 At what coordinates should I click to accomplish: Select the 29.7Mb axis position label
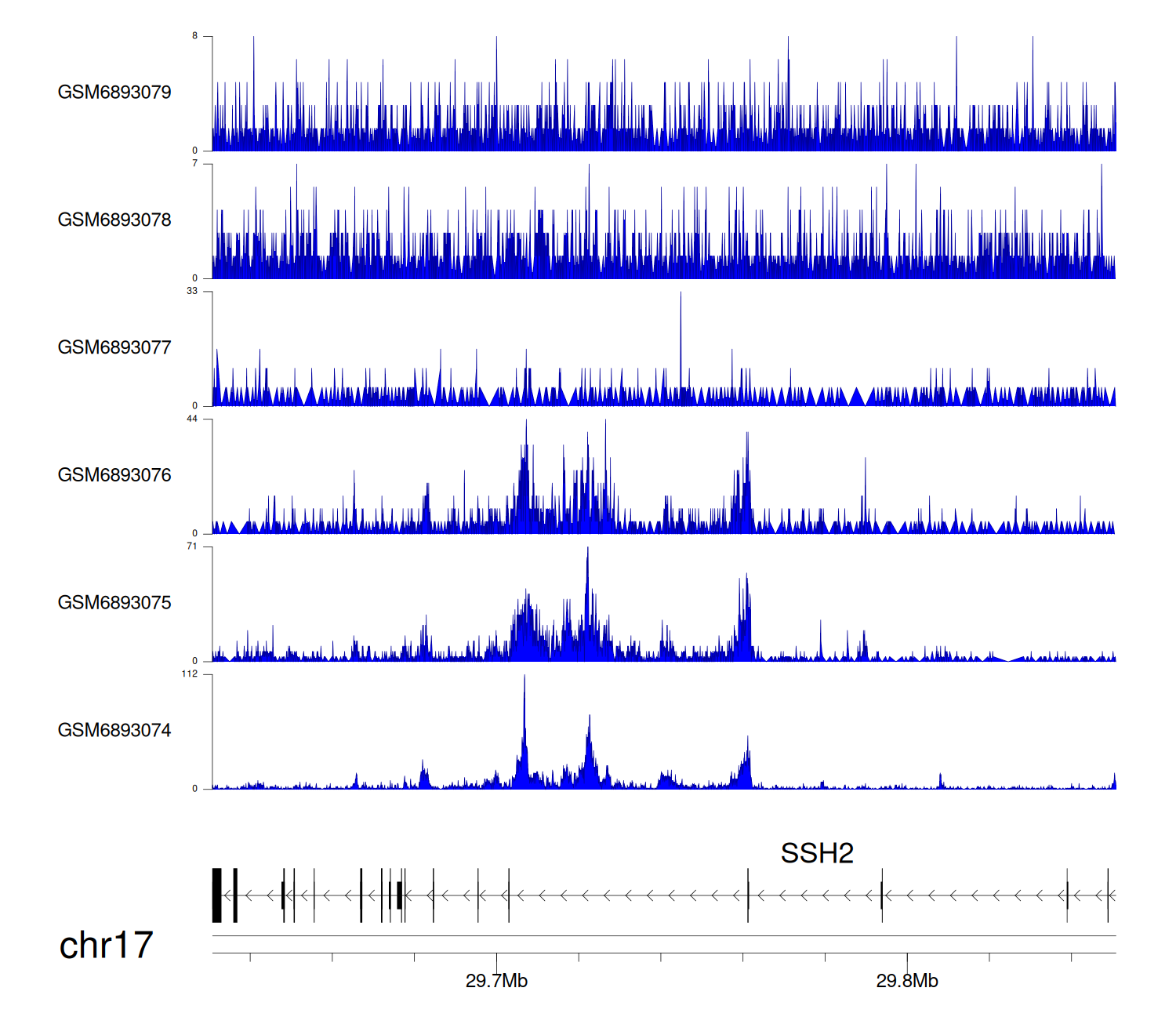point(496,981)
